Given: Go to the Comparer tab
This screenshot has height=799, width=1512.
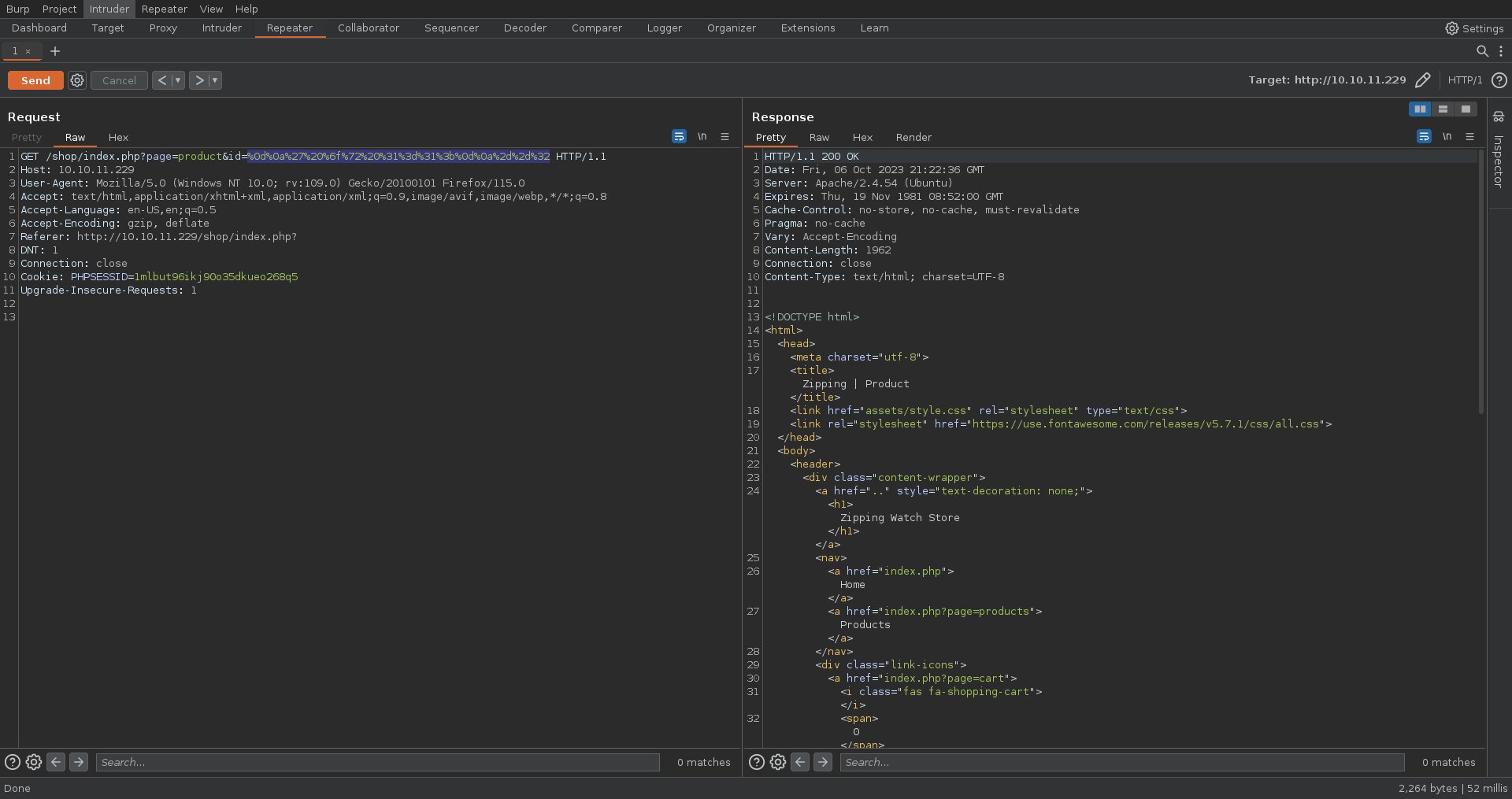Looking at the screenshot, I should pyautogui.click(x=597, y=28).
